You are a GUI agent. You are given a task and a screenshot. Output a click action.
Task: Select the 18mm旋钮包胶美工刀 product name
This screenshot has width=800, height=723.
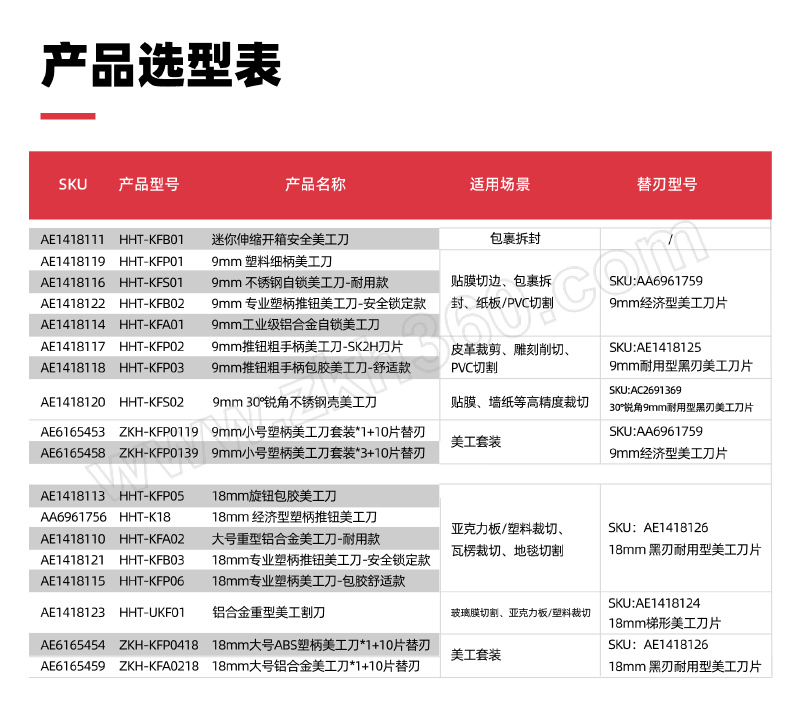point(274,496)
